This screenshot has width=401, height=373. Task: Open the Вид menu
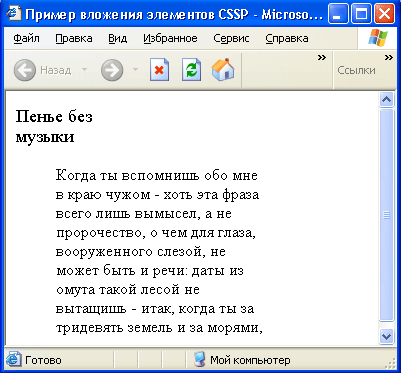118,39
